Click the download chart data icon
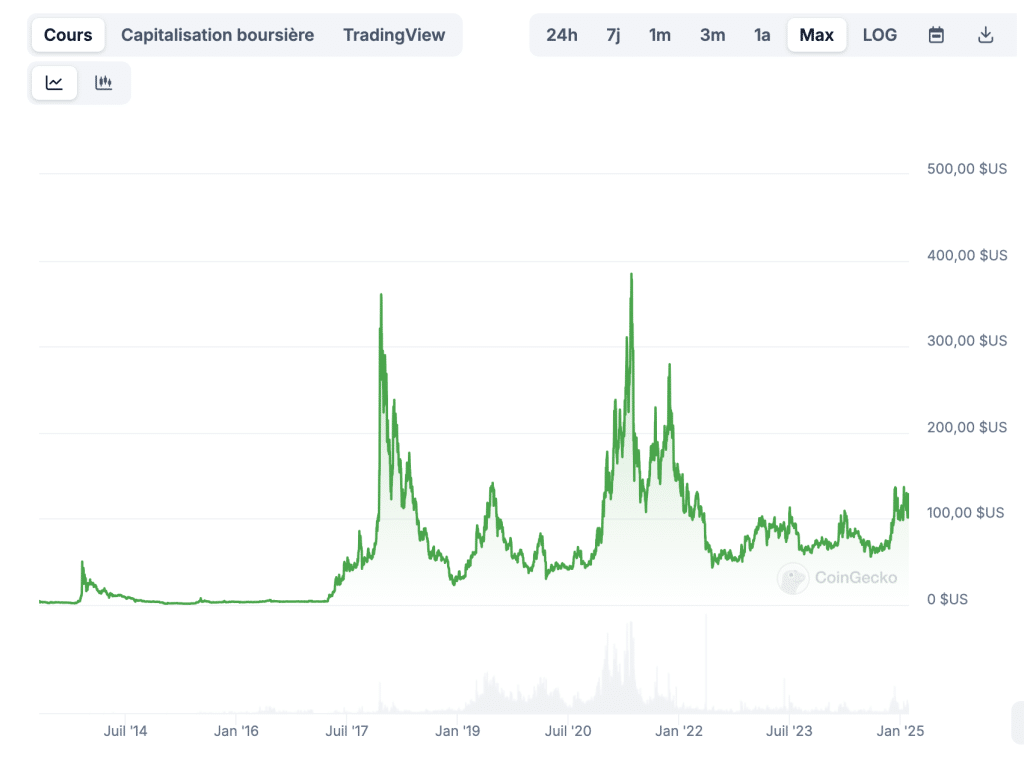This screenshot has width=1024, height=760. point(985,35)
